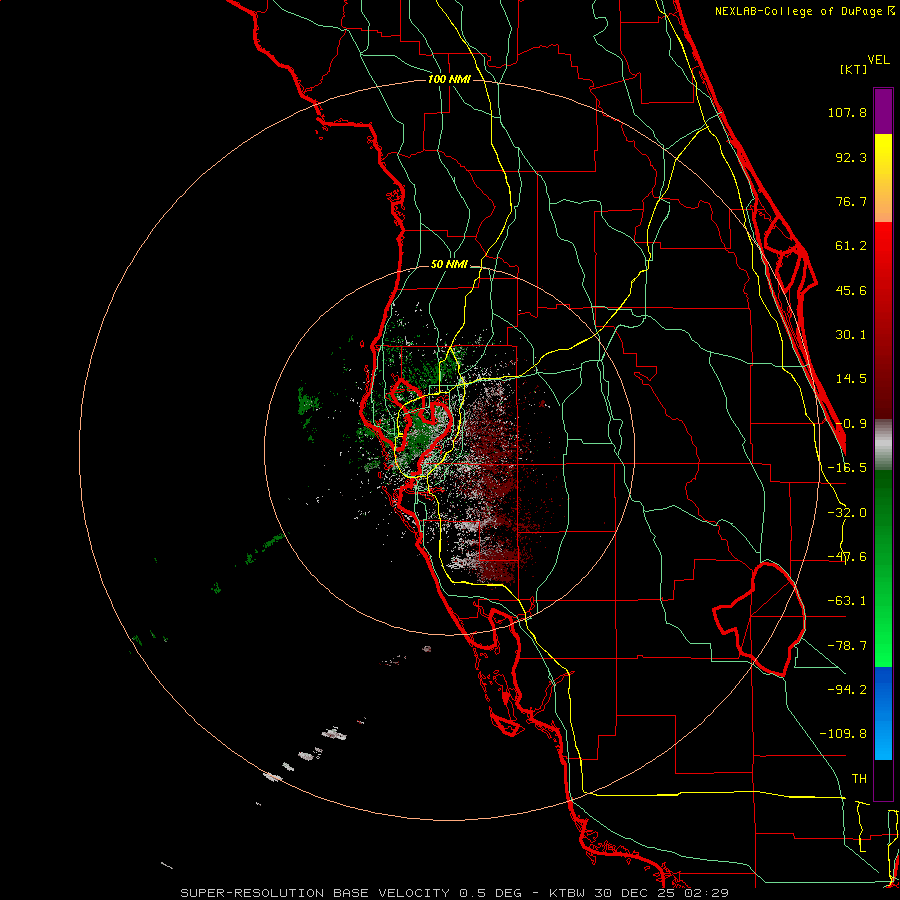Screen dimensions: 900x900
Task: Click the 50 NMI range ring label
Action: coord(449,264)
